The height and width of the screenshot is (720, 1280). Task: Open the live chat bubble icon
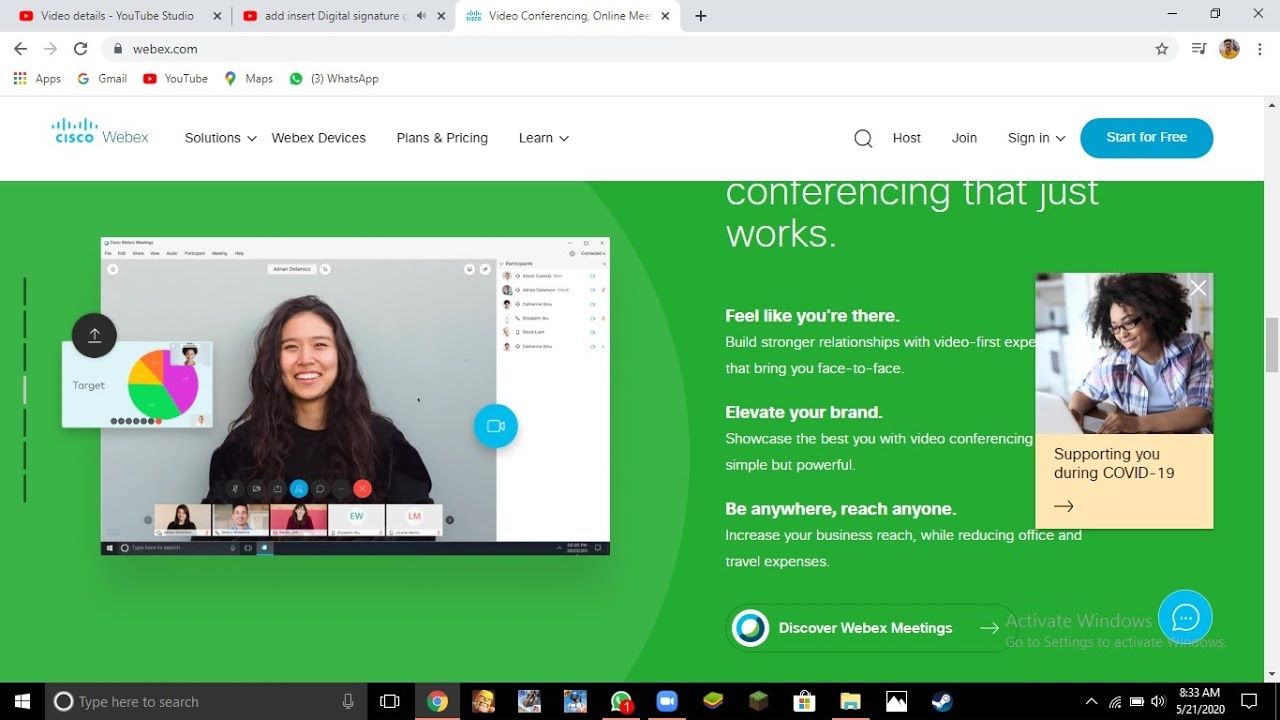(x=1185, y=617)
